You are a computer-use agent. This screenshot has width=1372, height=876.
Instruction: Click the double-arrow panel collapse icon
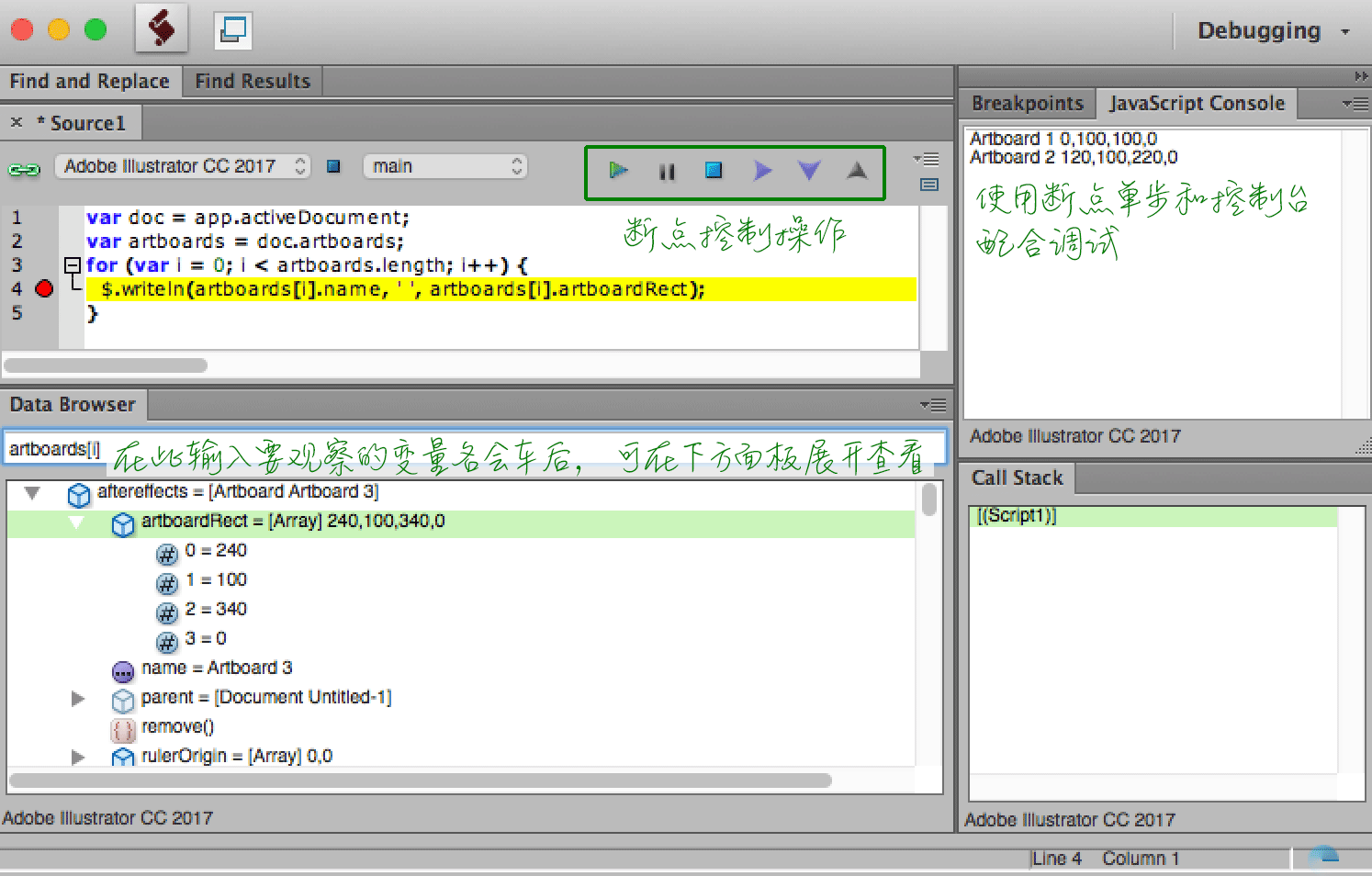1361,76
